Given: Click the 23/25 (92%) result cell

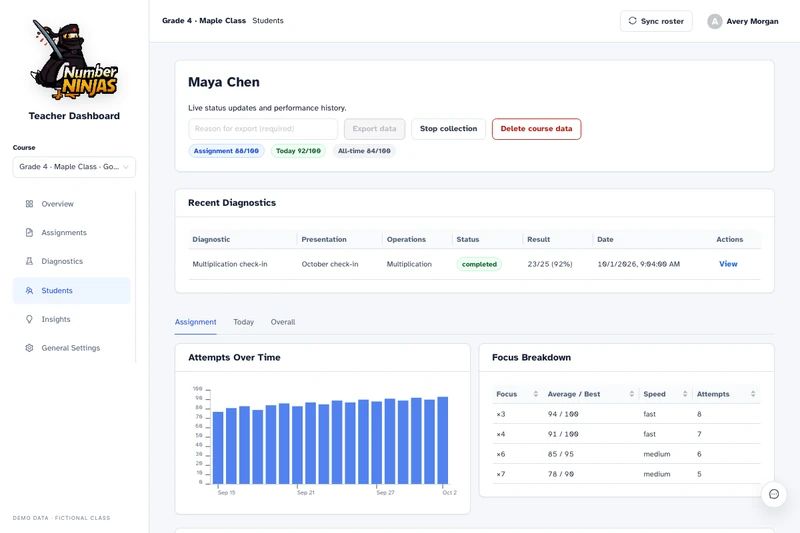Looking at the screenshot, I should [x=550, y=264].
